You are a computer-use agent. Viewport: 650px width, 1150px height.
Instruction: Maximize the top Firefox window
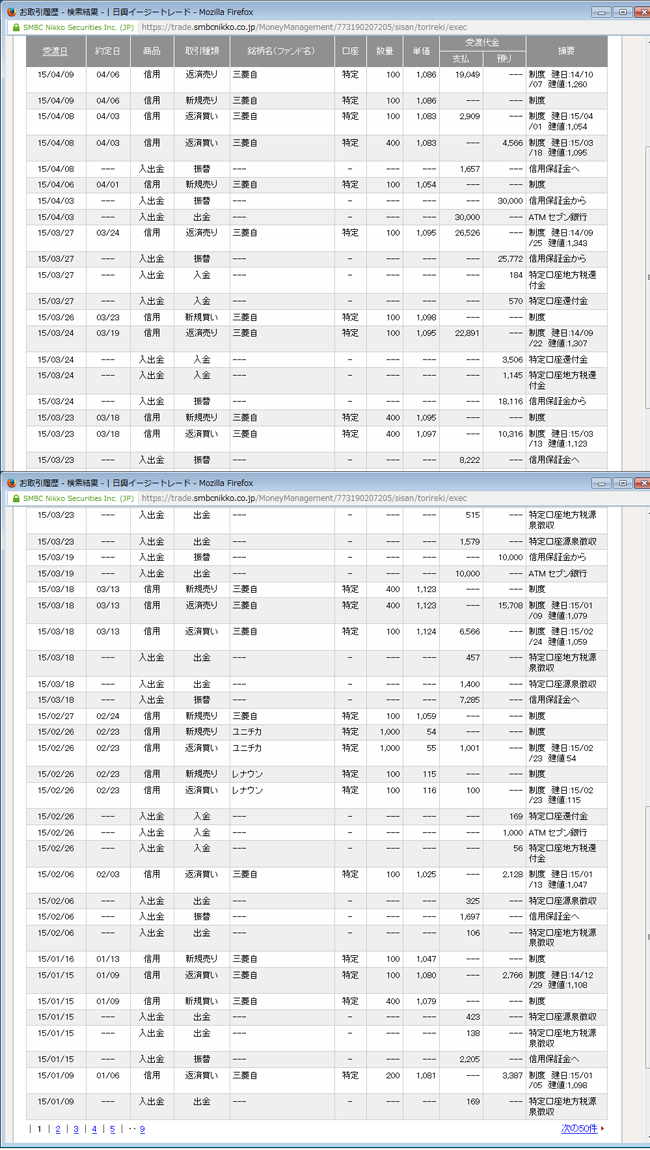[623, 12]
